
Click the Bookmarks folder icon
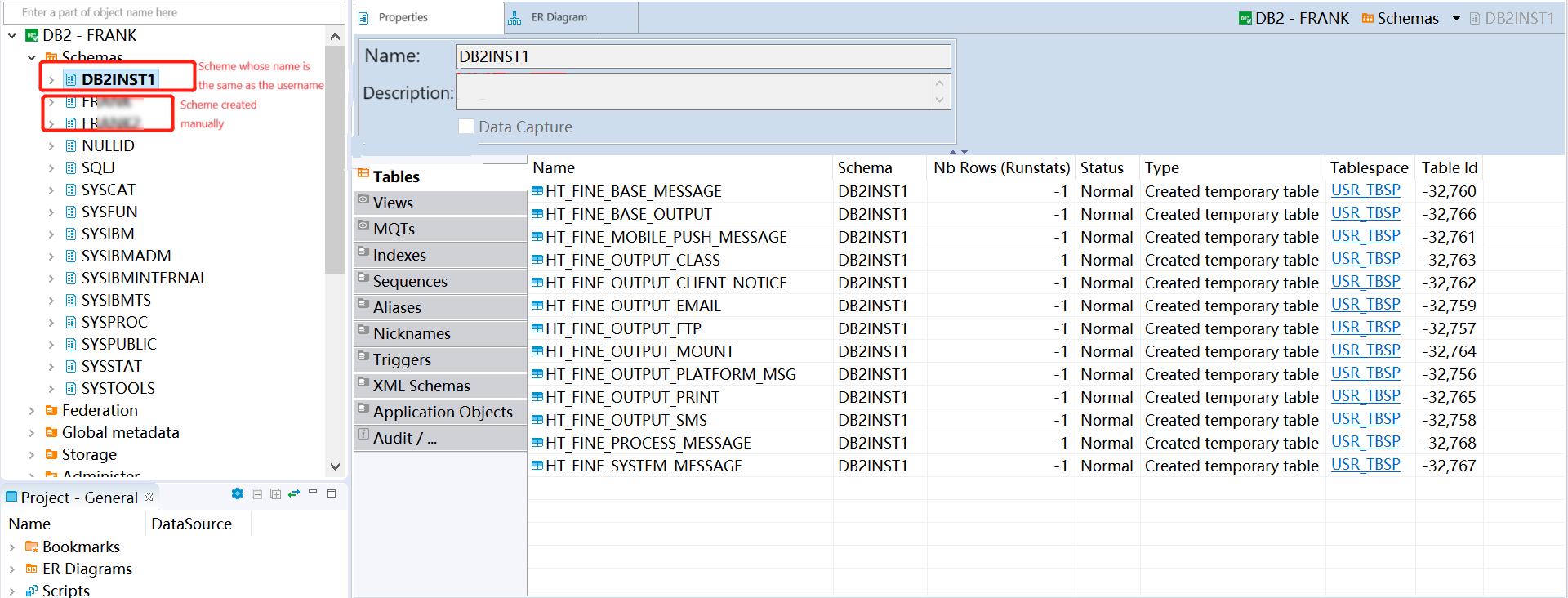click(32, 547)
